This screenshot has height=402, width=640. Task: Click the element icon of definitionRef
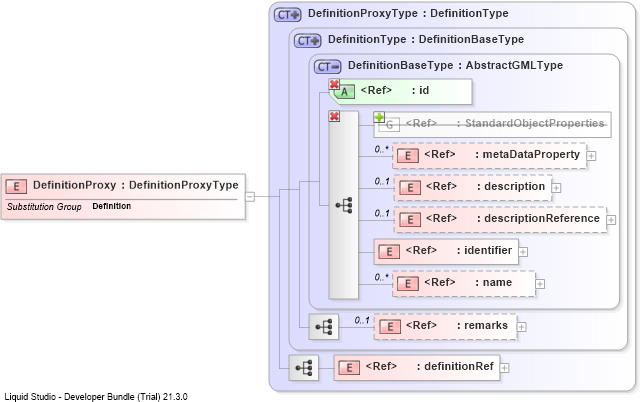[349, 368]
